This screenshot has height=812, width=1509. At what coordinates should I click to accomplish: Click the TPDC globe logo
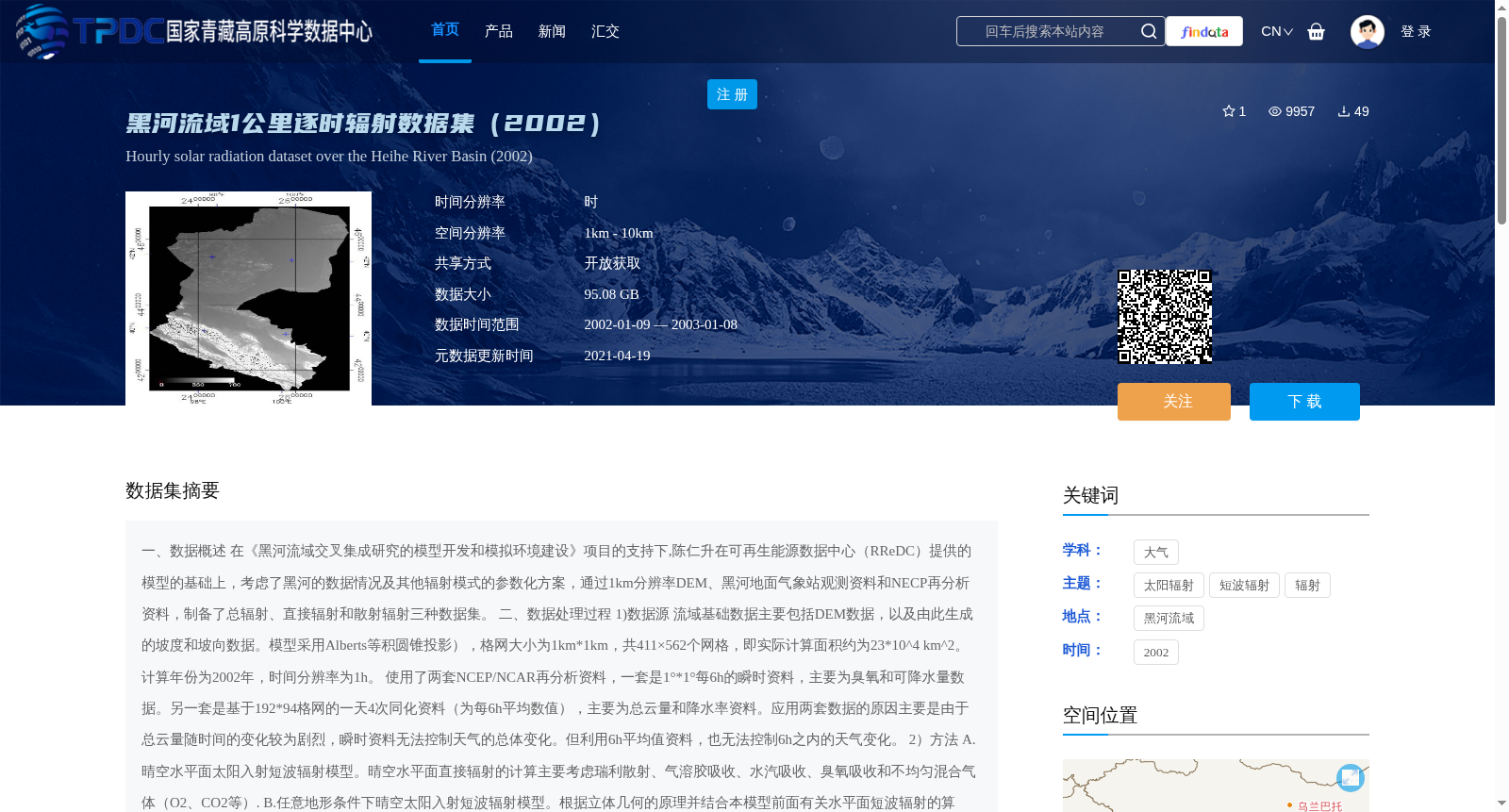(x=42, y=31)
